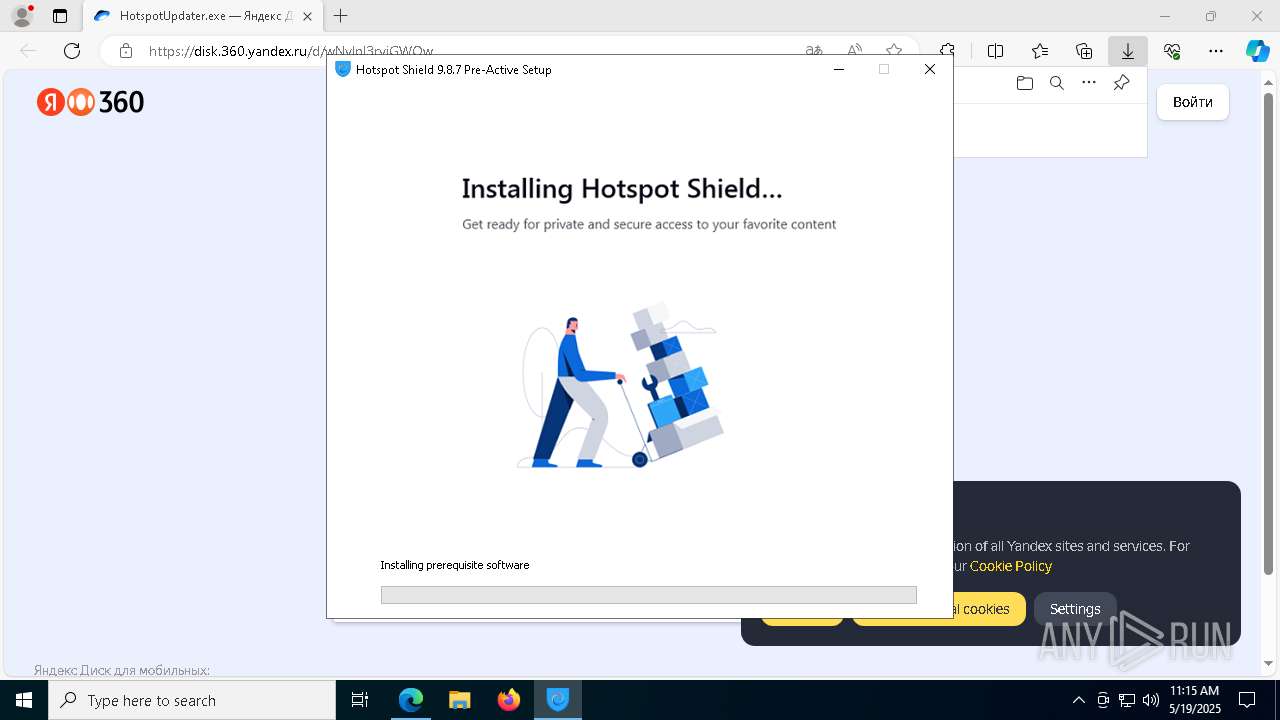Click the volume speaker tray icon
The image size is (1280, 720).
(x=1150, y=700)
